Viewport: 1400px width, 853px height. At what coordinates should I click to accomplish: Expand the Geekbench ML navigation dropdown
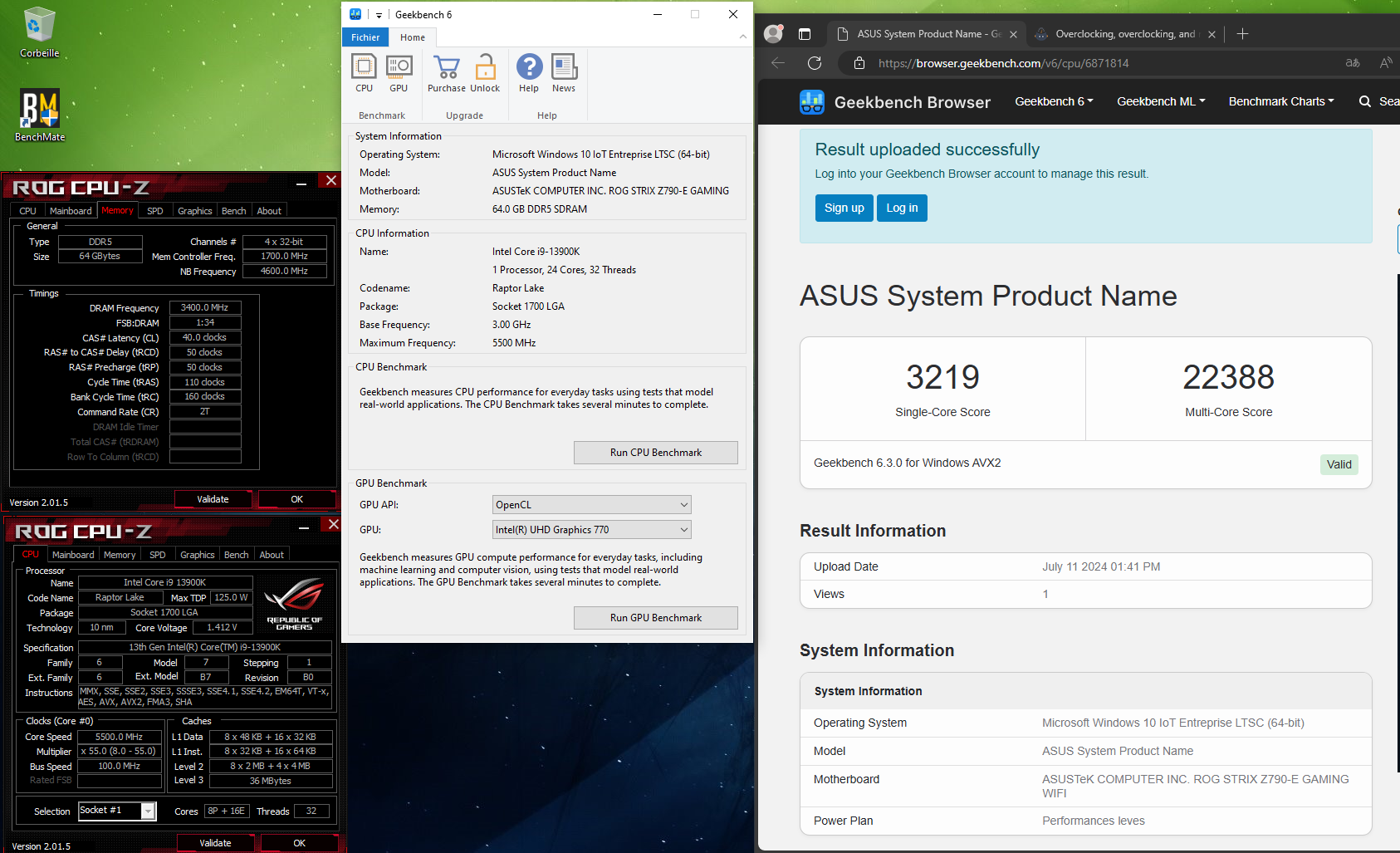pyautogui.click(x=1161, y=101)
